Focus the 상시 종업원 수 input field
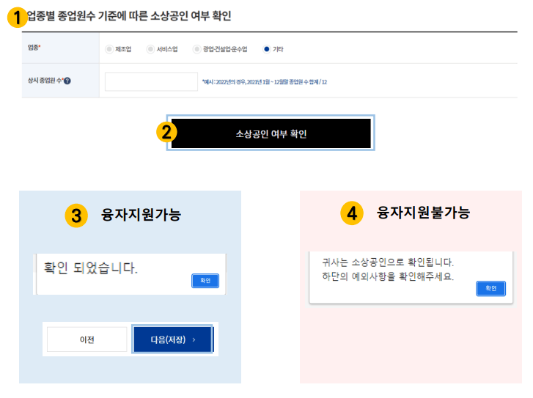Viewport: 533px width, 398px height. point(151,82)
